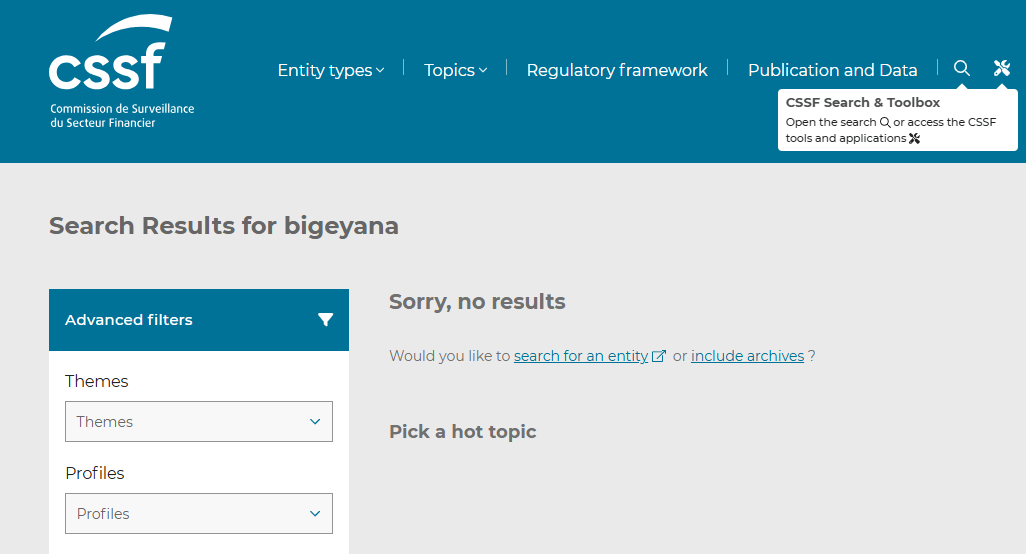1026x554 pixels.
Task: Click the CSSF Search & Toolbox tooltip
Action: (x=897, y=121)
